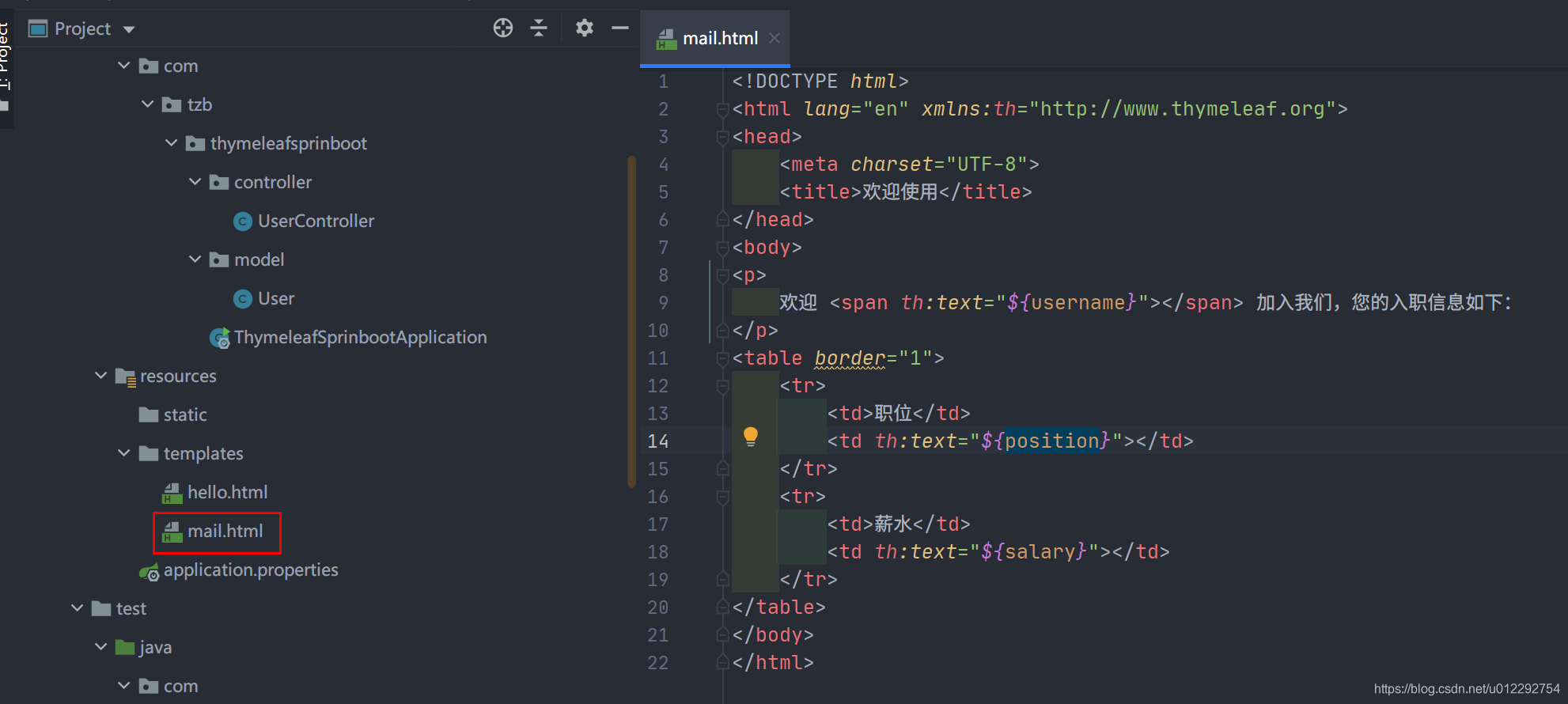Click the UserController class icon
1568x704 pixels.
pos(243,221)
